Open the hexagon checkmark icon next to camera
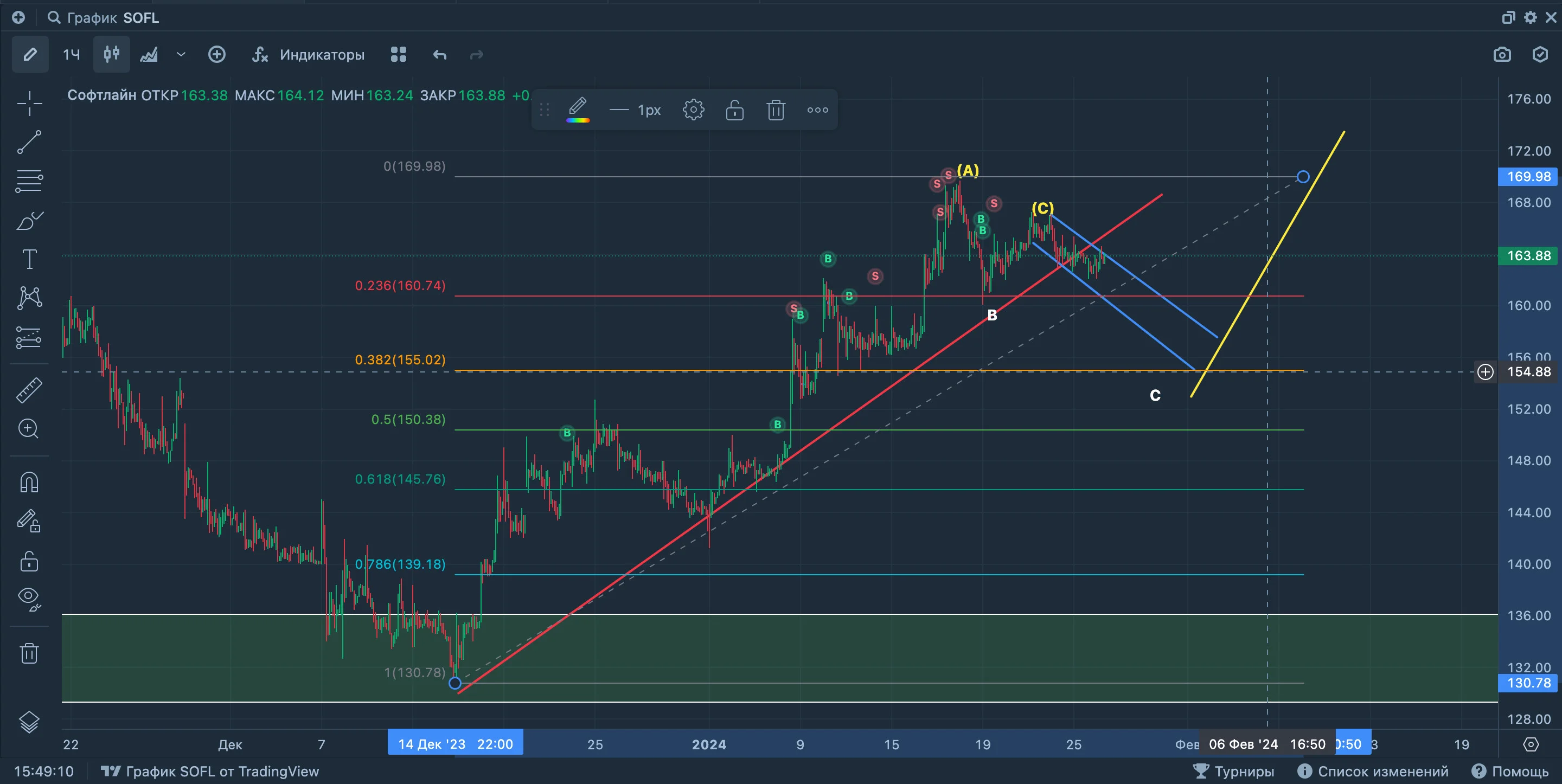This screenshot has width=1562, height=784. [x=1540, y=55]
